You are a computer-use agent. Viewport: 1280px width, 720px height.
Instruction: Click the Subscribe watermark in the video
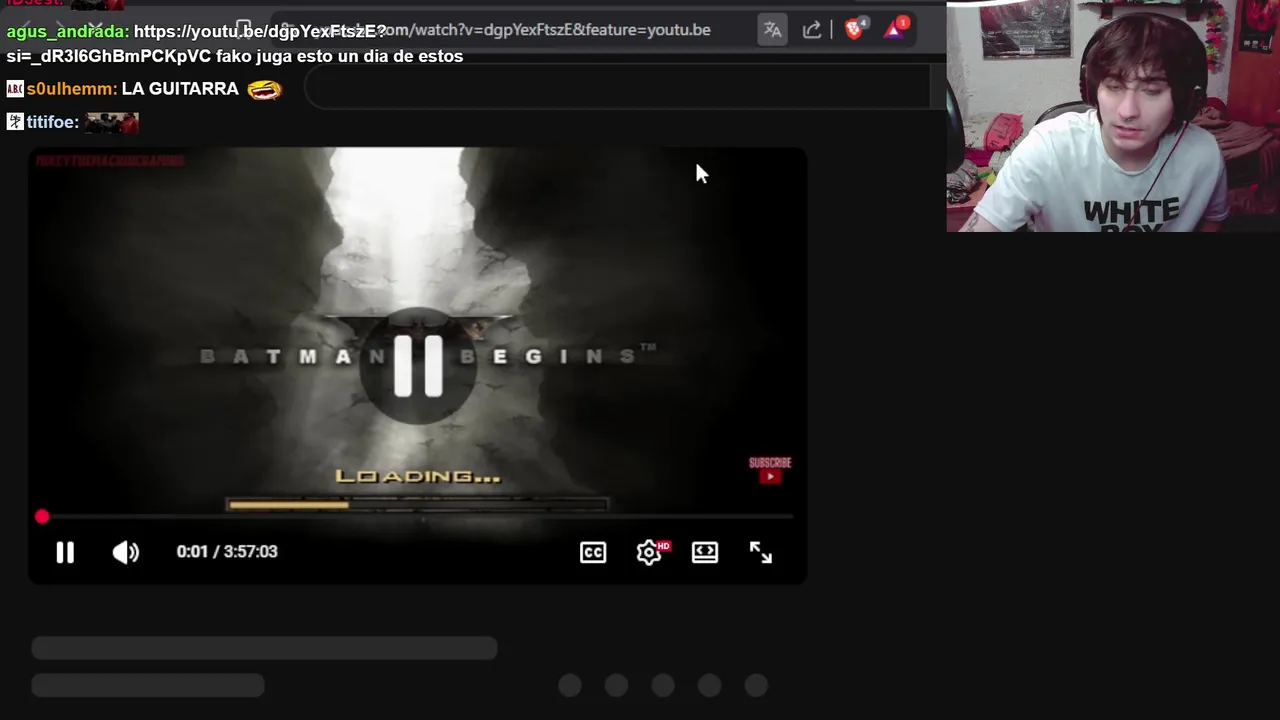[770, 470]
